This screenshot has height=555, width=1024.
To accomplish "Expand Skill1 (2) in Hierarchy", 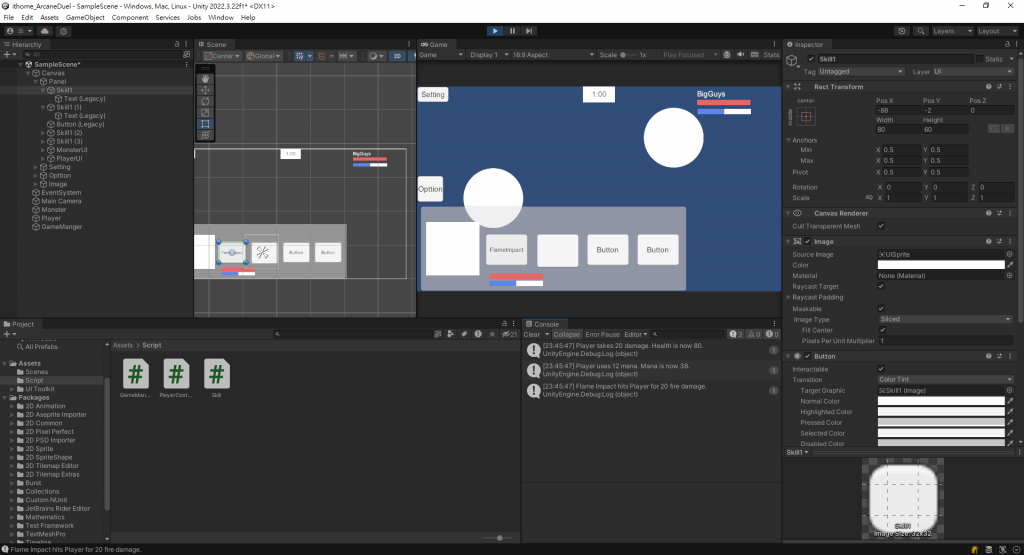I will click(43, 133).
